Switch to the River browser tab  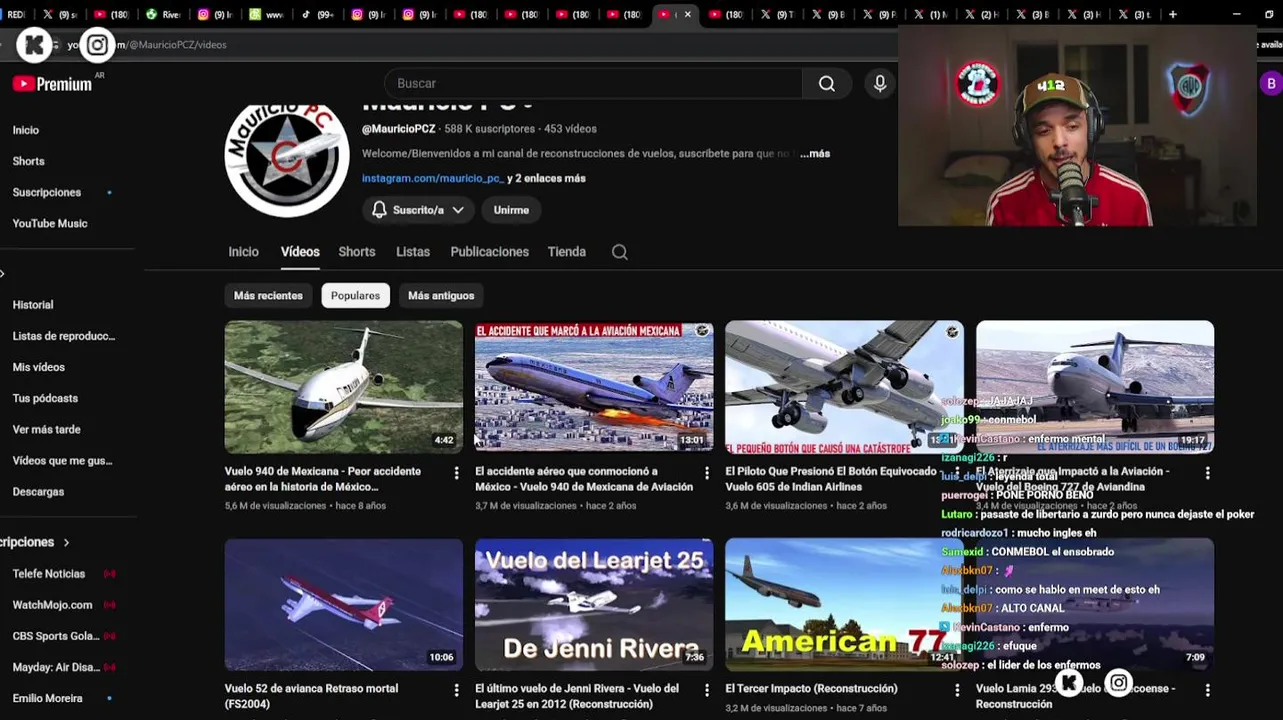tap(163, 14)
